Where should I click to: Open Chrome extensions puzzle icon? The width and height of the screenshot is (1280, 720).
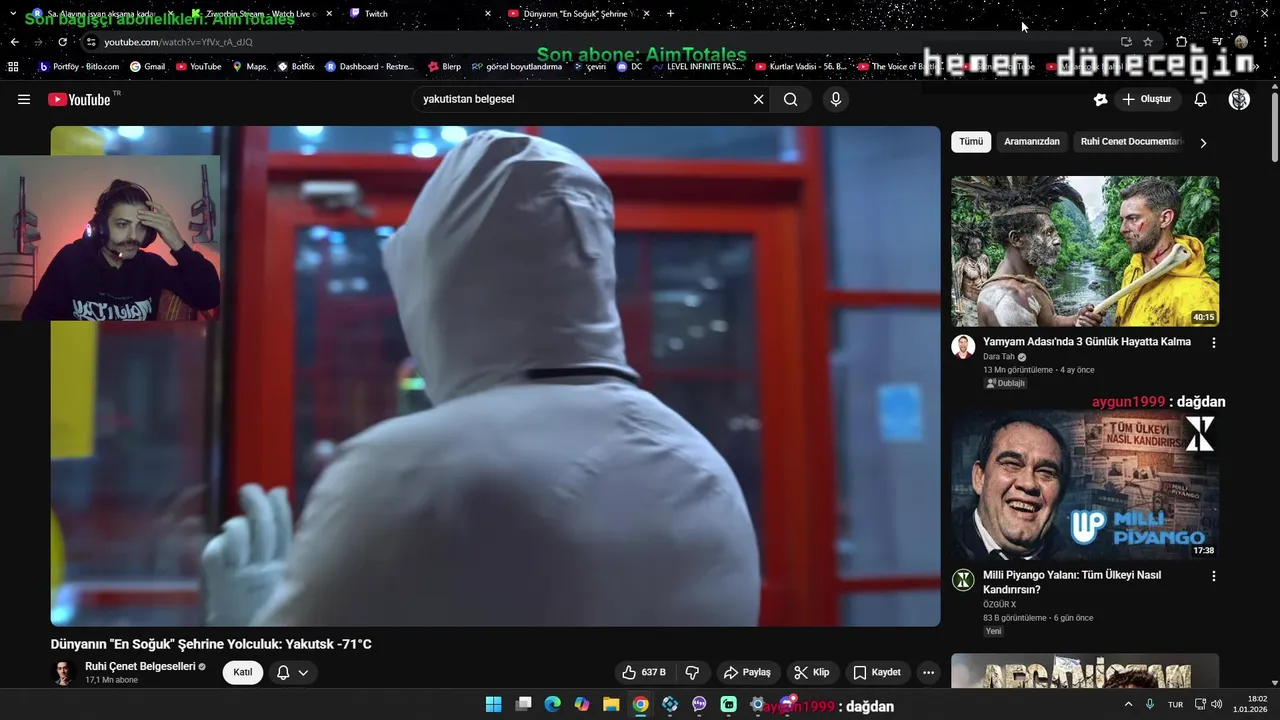click(x=1181, y=42)
